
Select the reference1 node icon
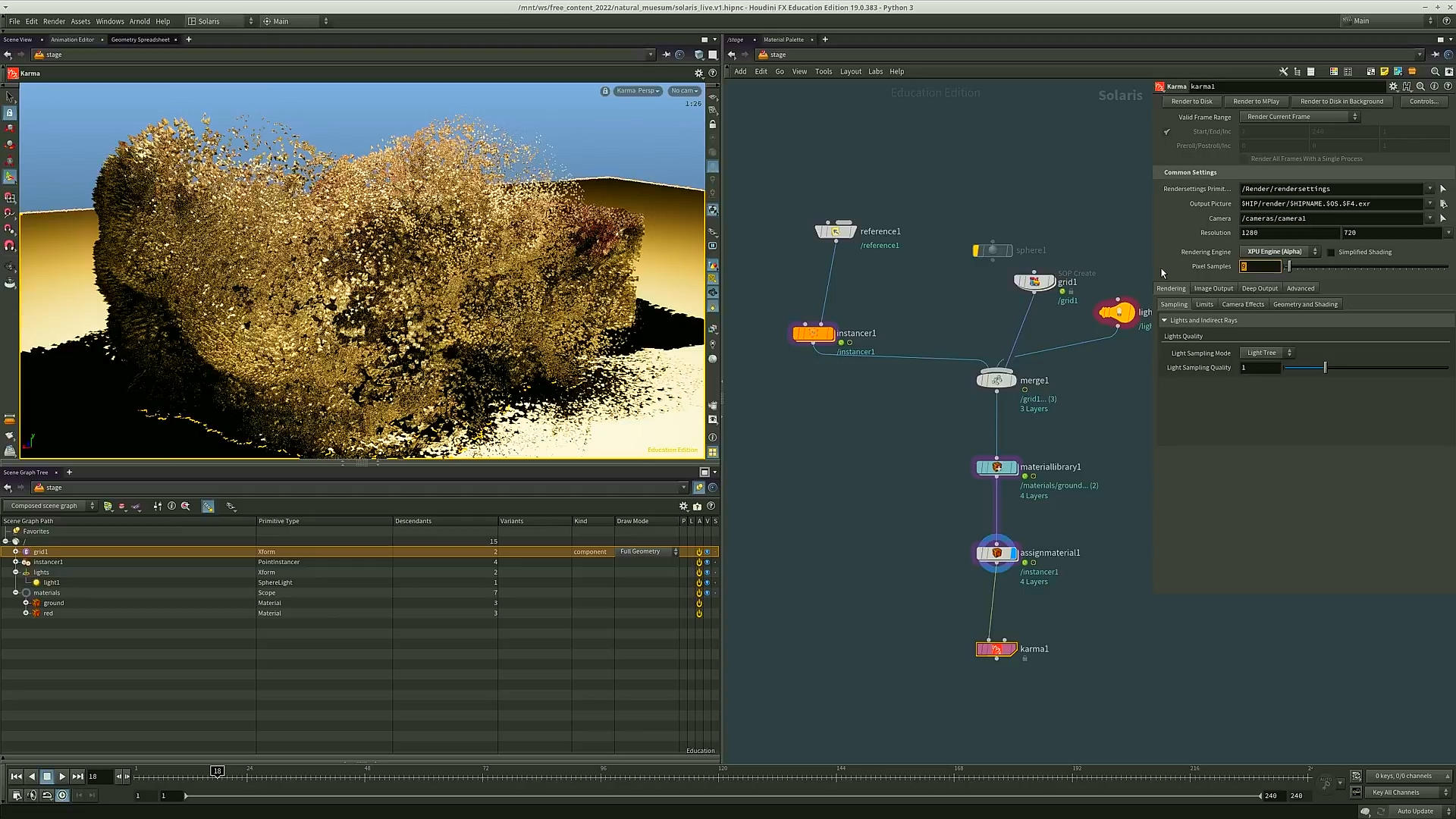click(x=835, y=231)
